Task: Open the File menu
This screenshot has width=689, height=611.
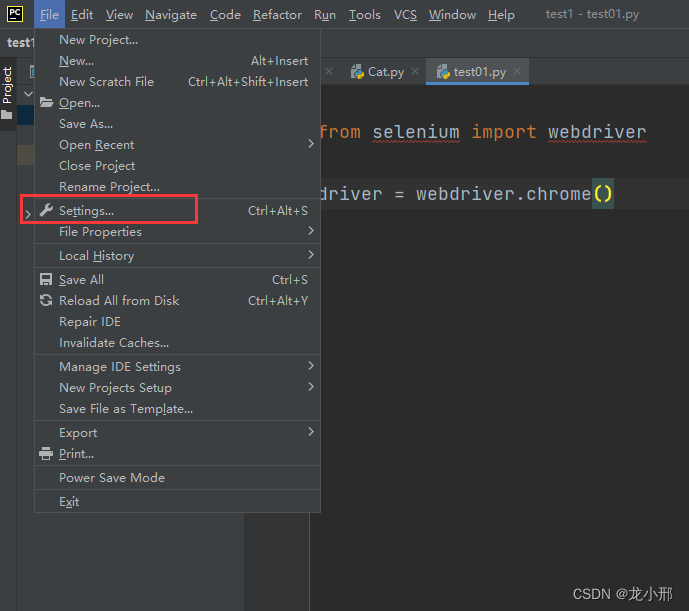Action: [49, 15]
